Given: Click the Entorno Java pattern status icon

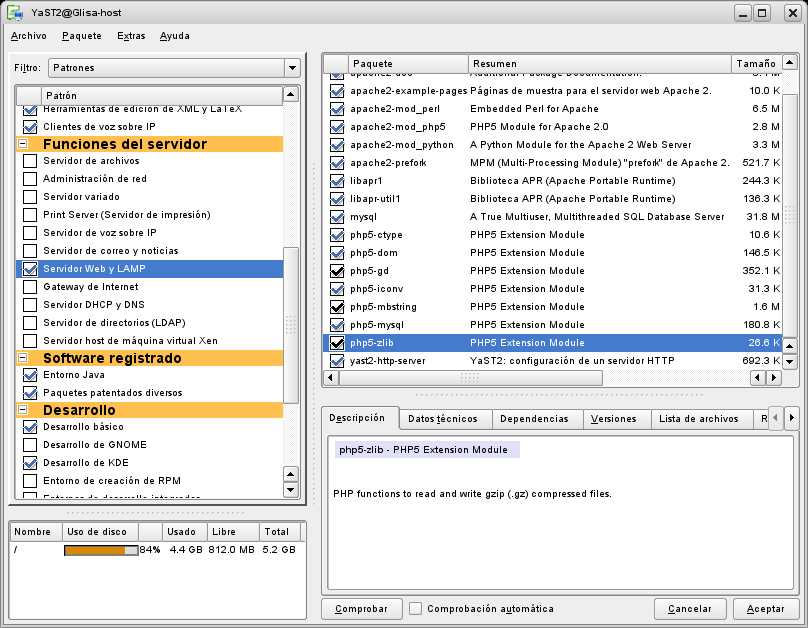Looking at the screenshot, I should point(30,375).
